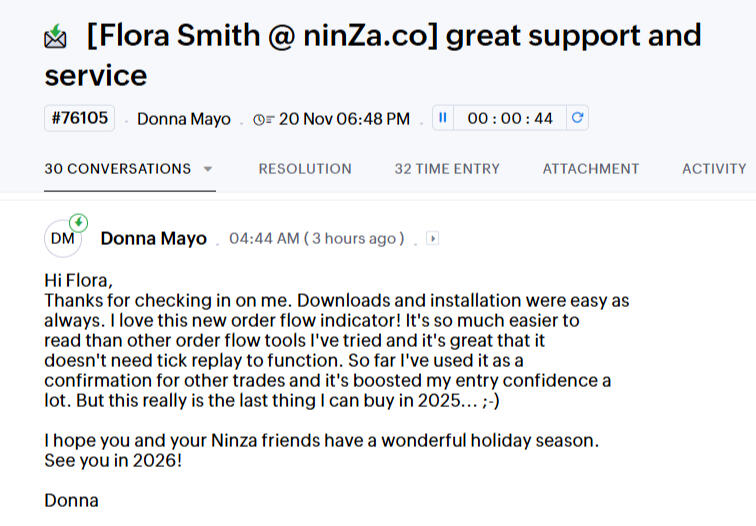Reset the ticket timer with the refresh icon
The width and height of the screenshot is (756, 526).
point(576,118)
